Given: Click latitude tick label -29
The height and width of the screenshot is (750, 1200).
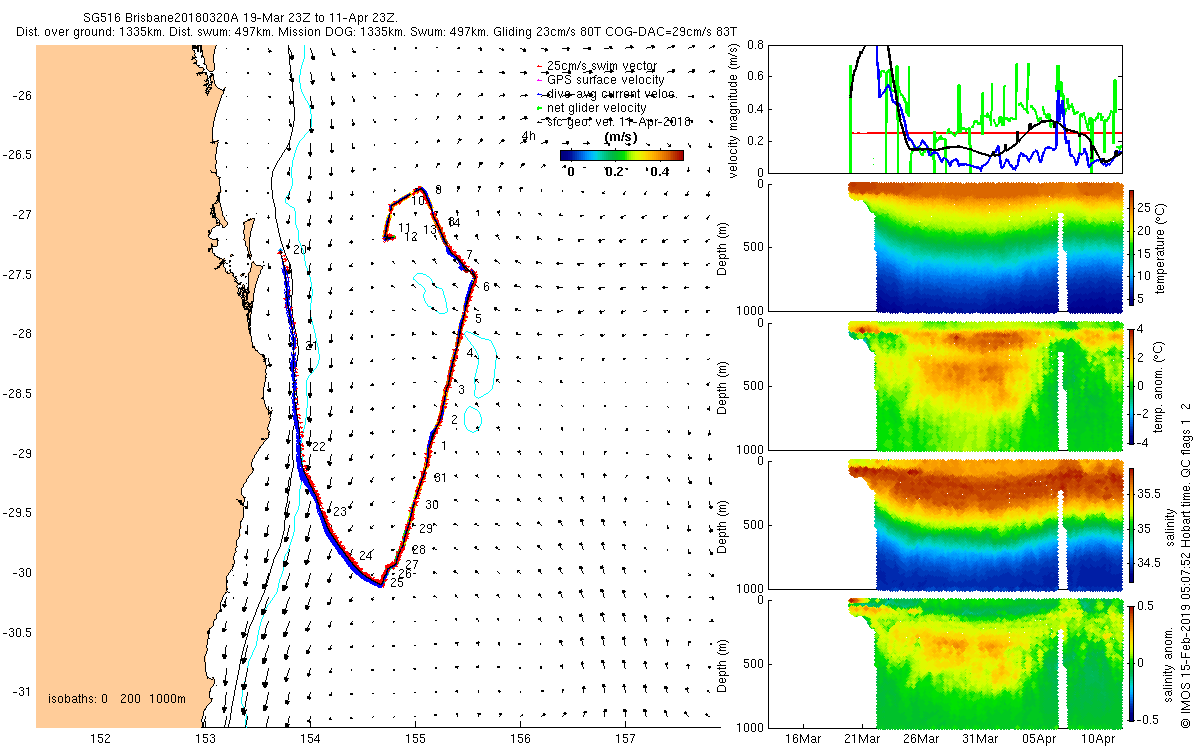Looking at the screenshot, I should click(21, 453).
